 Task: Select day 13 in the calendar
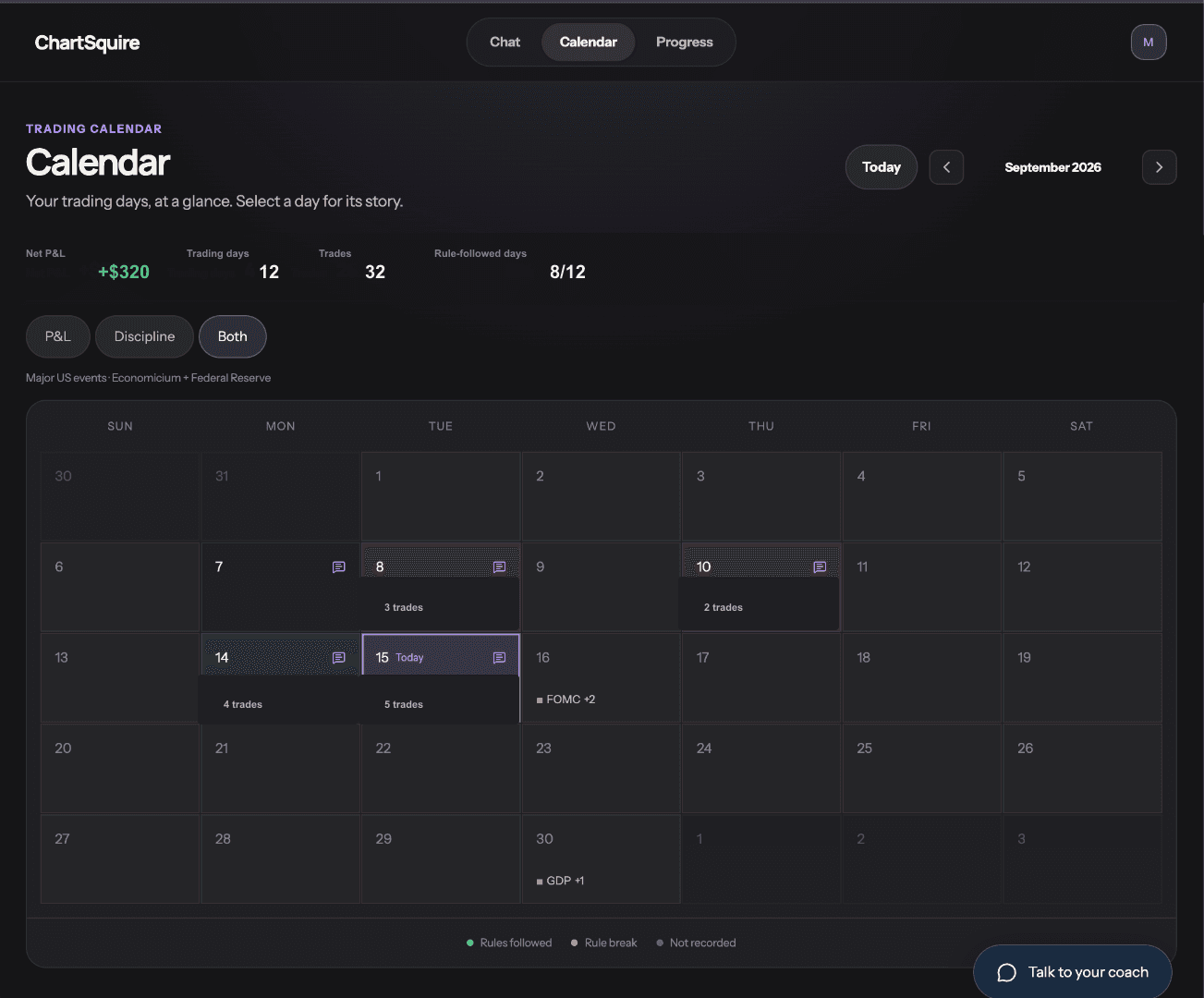coord(120,677)
